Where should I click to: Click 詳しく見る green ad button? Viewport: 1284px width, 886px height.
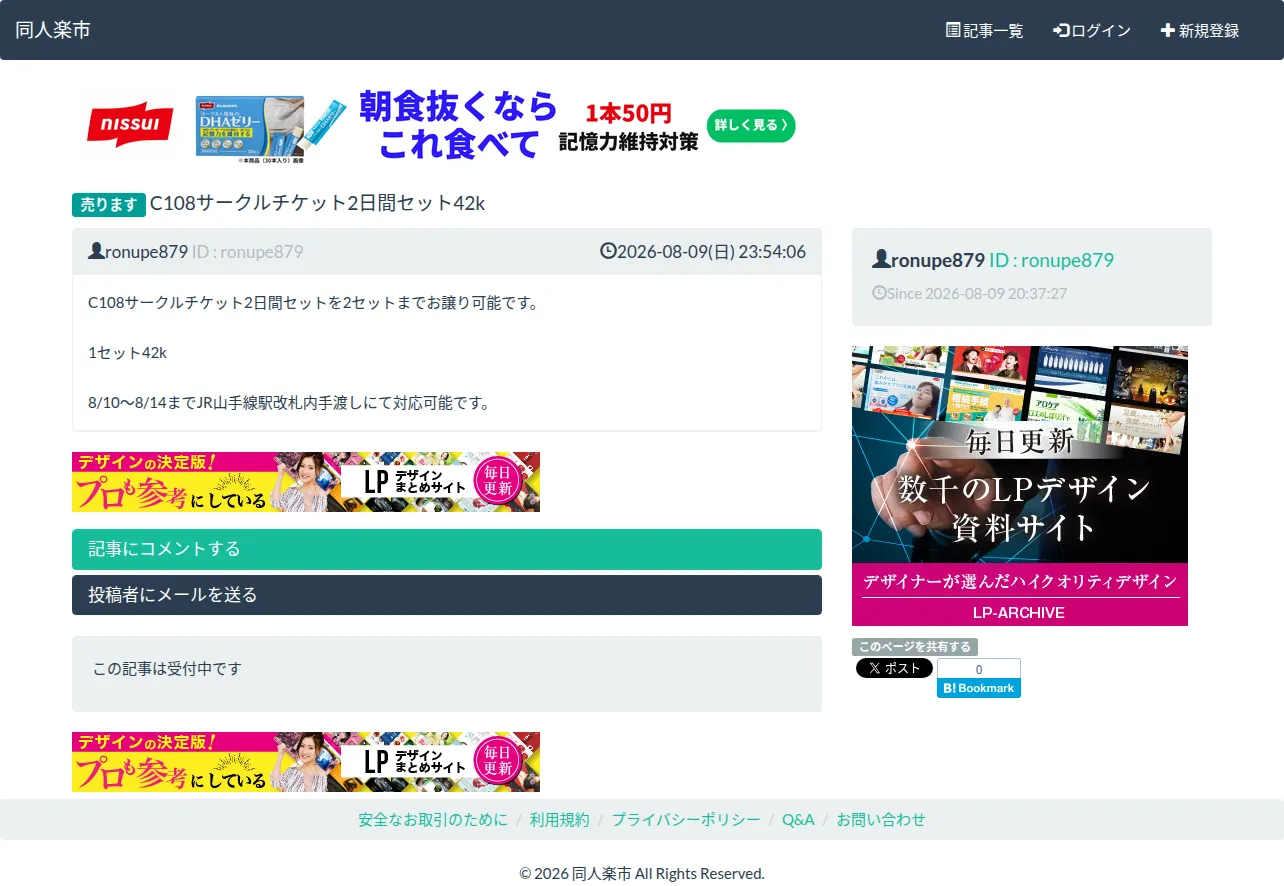pyautogui.click(x=751, y=126)
